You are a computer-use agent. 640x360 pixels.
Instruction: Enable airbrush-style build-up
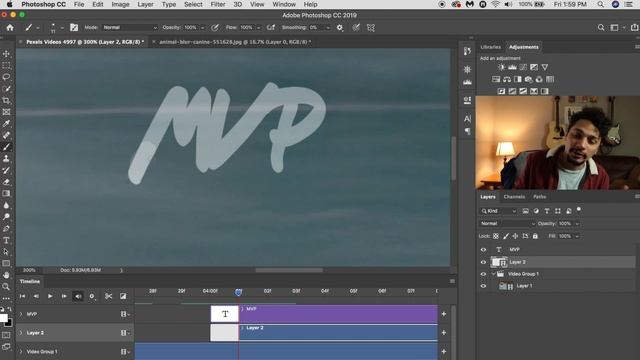click(271, 27)
